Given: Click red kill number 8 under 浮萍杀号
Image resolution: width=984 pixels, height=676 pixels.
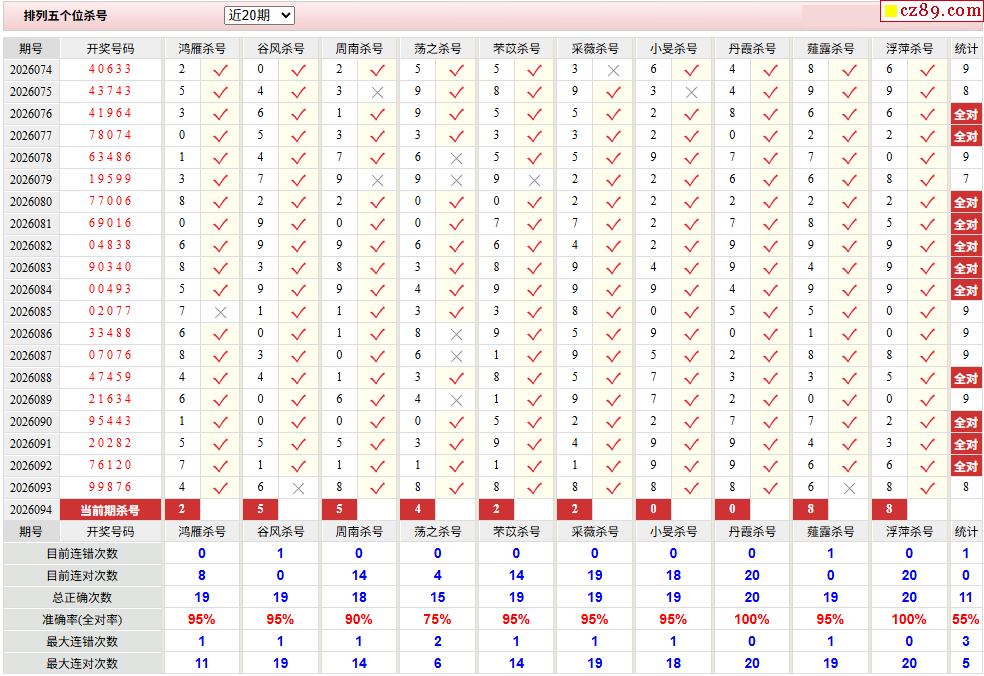Looking at the screenshot, I should point(889,509).
